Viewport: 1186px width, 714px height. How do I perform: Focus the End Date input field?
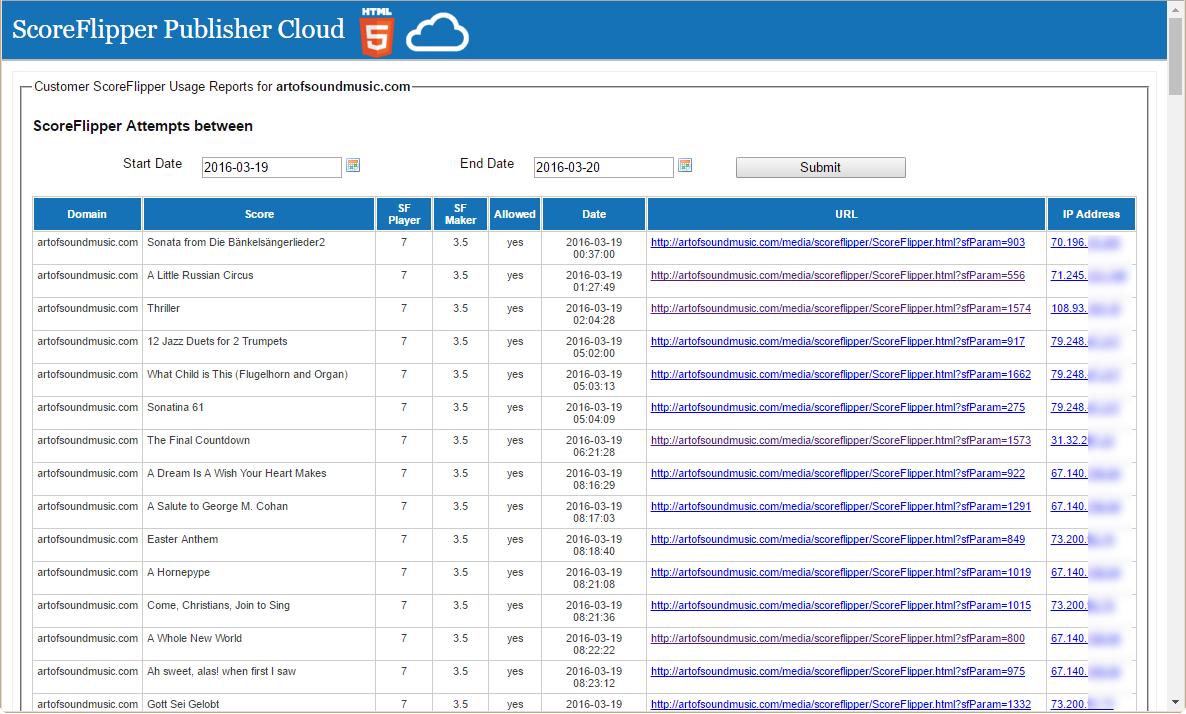click(604, 167)
